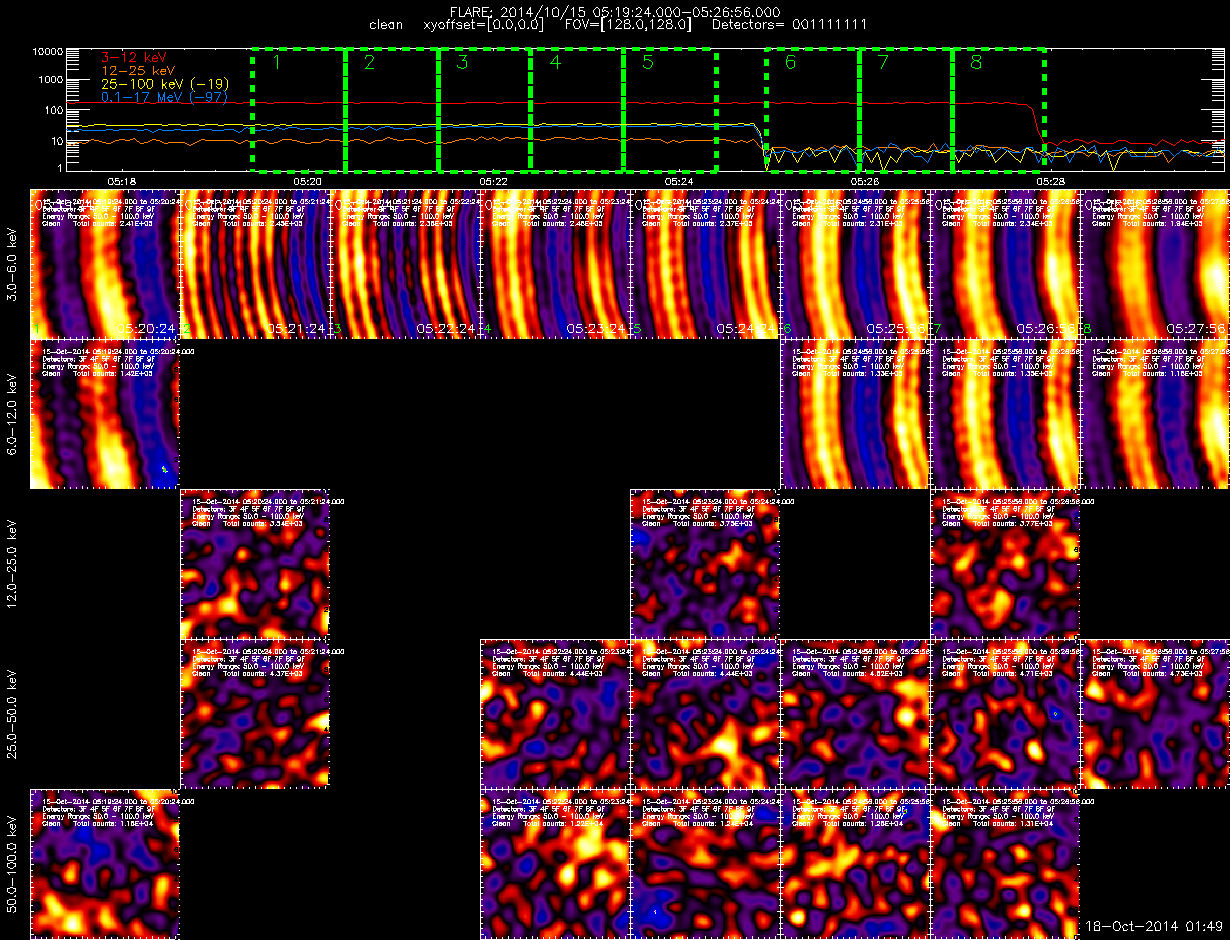Click the 100 y-axis tick label
Viewport: 1230px width, 940px height.
[x=54, y=108]
